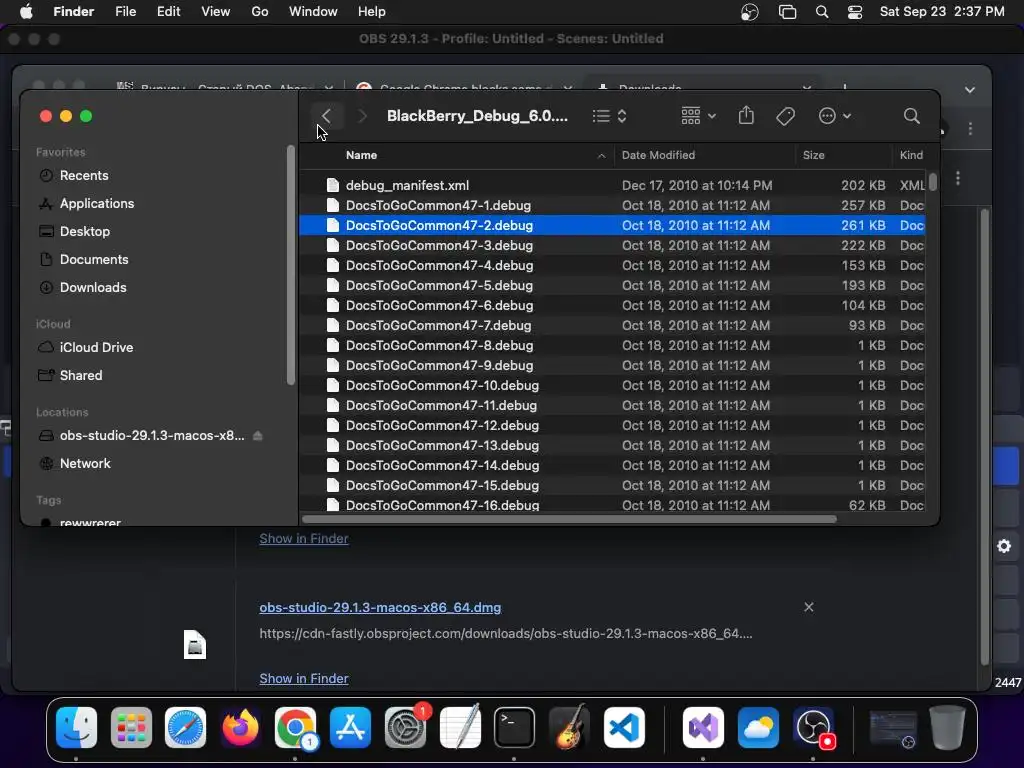1024x768 pixels.
Task: Open Shared in sidebar
Action: click(81, 376)
